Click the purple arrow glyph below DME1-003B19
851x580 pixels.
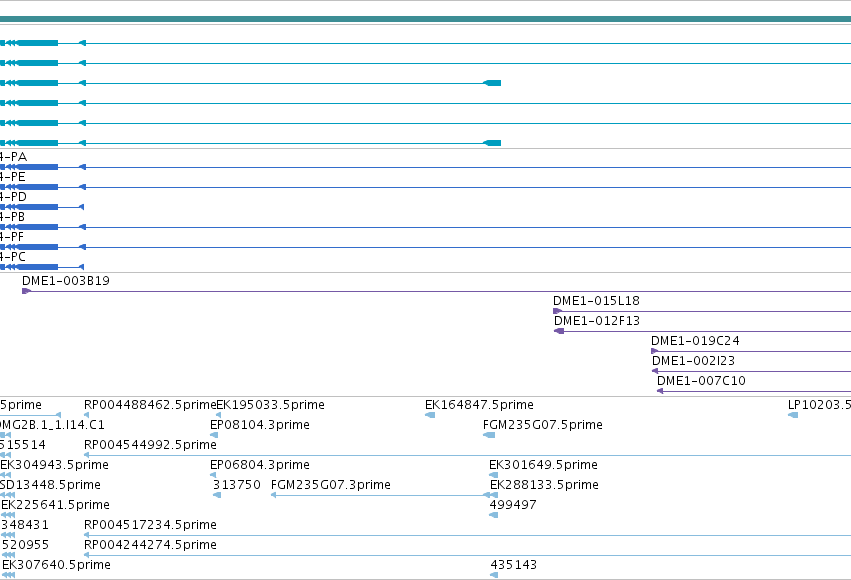pos(27,291)
